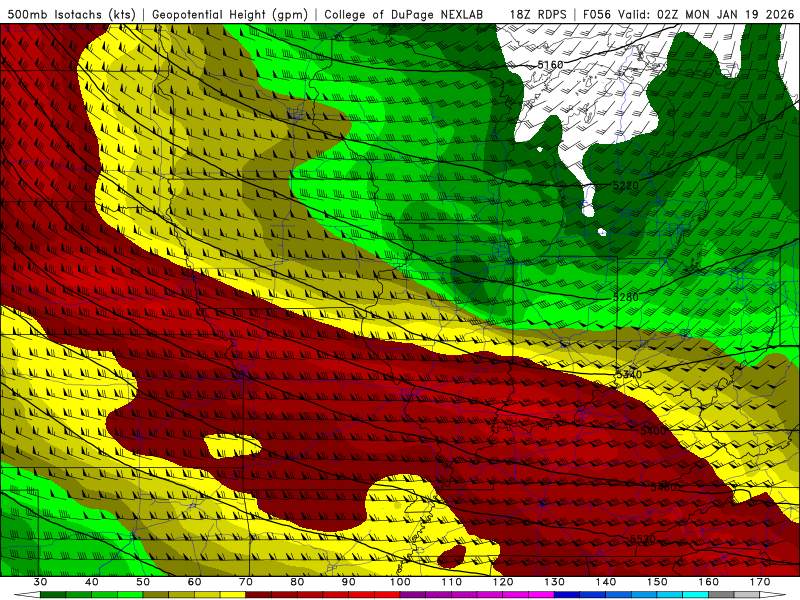Select the darkest green colorbar swatch at 30

click(x=53, y=595)
